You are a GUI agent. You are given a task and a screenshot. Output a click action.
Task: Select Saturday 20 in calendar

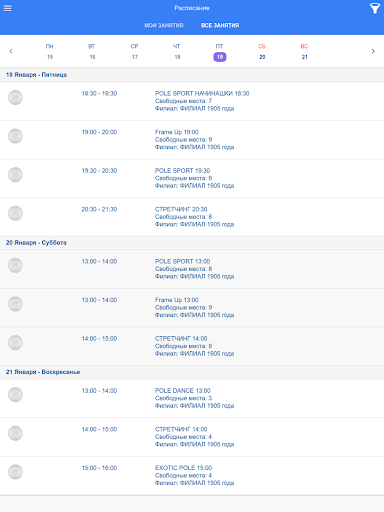pyautogui.click(x=262, y=52)
